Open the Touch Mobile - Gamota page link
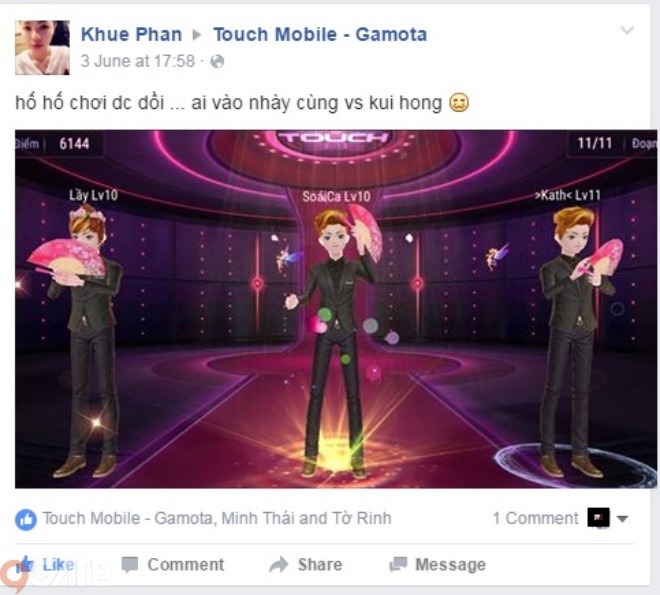Image resolution: width=660 pixels, height=595 pixels. [320, 35]
